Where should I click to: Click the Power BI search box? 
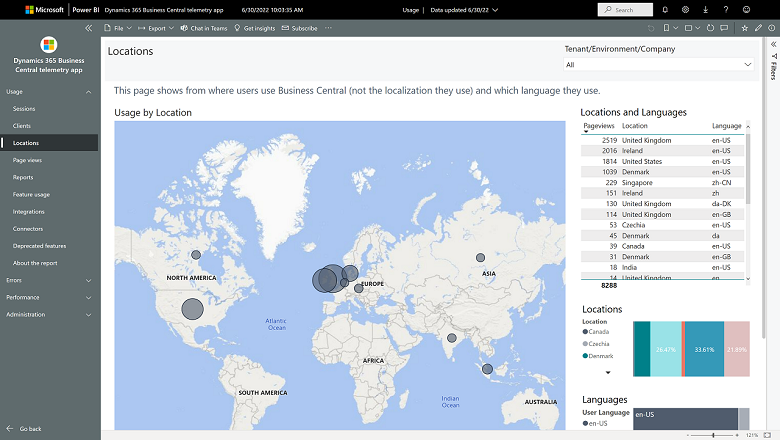(x=625, y=9)
